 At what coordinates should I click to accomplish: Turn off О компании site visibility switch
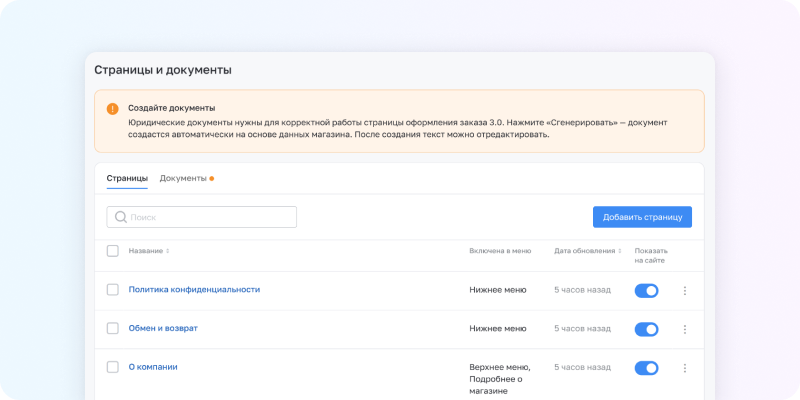tap(647, 368)
